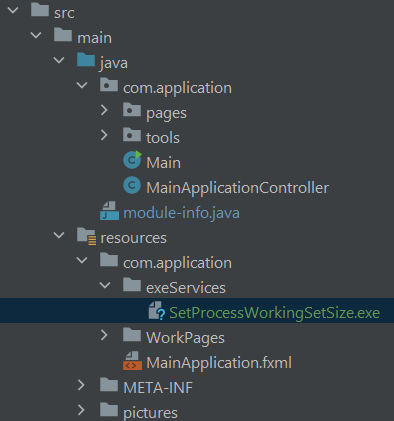Click the runnable Main class icon
The width and height of the screenshot is (394, 421).
click(x=132, y=160)
